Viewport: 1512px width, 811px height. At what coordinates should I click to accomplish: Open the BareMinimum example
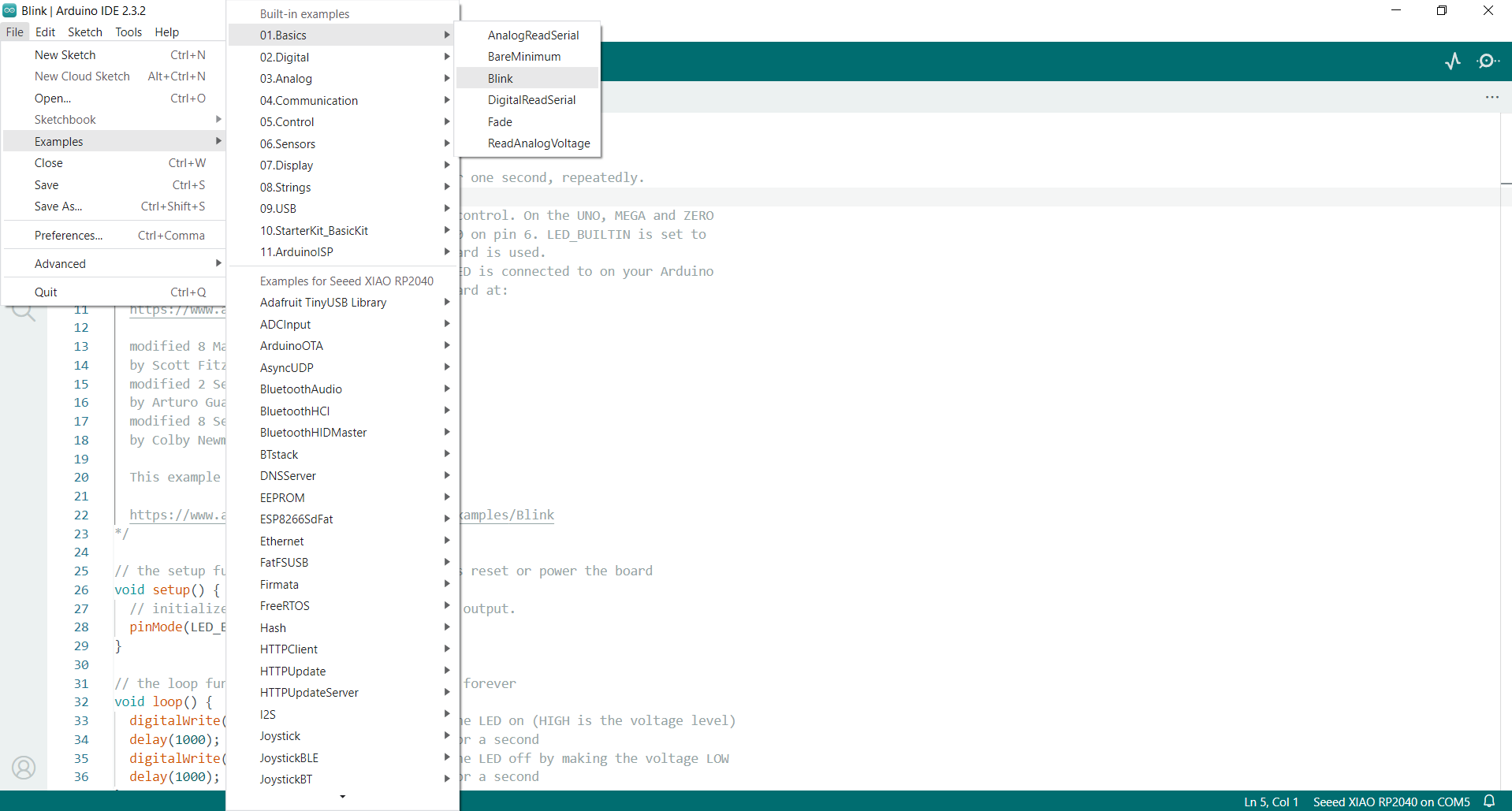coord(527,57)
